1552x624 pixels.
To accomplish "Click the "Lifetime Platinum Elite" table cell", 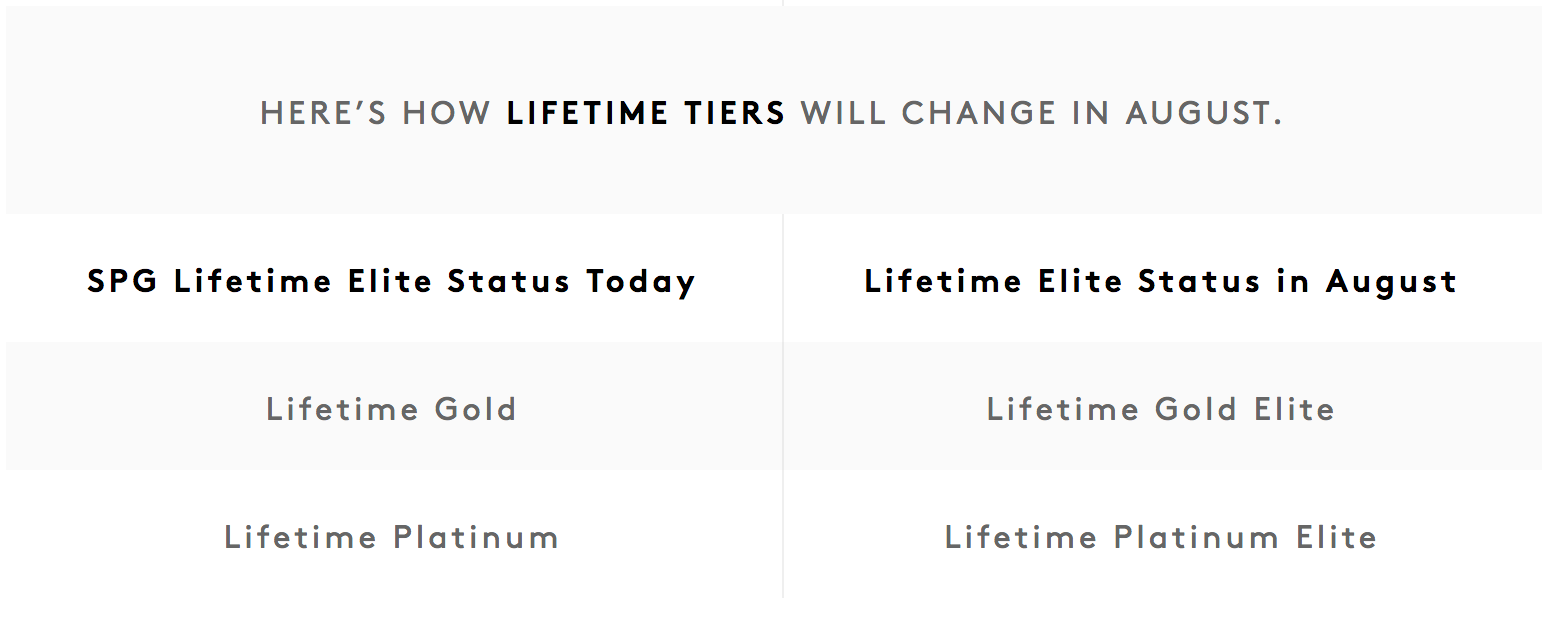I will click(1161, 537).
